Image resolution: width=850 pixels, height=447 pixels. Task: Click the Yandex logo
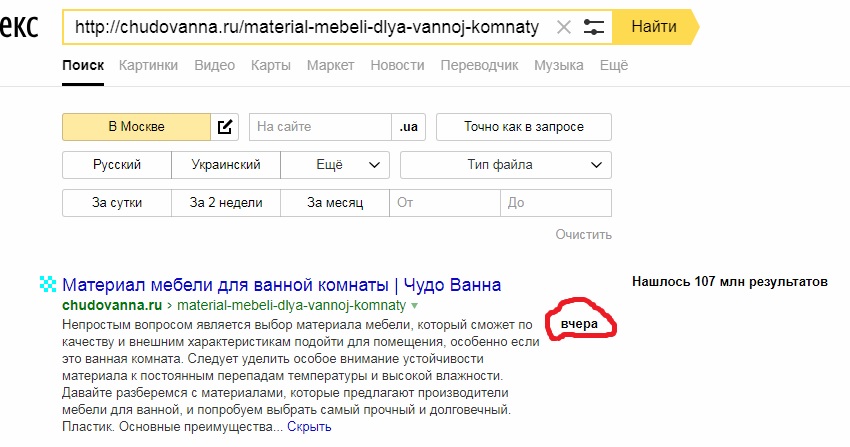(19, 27)
